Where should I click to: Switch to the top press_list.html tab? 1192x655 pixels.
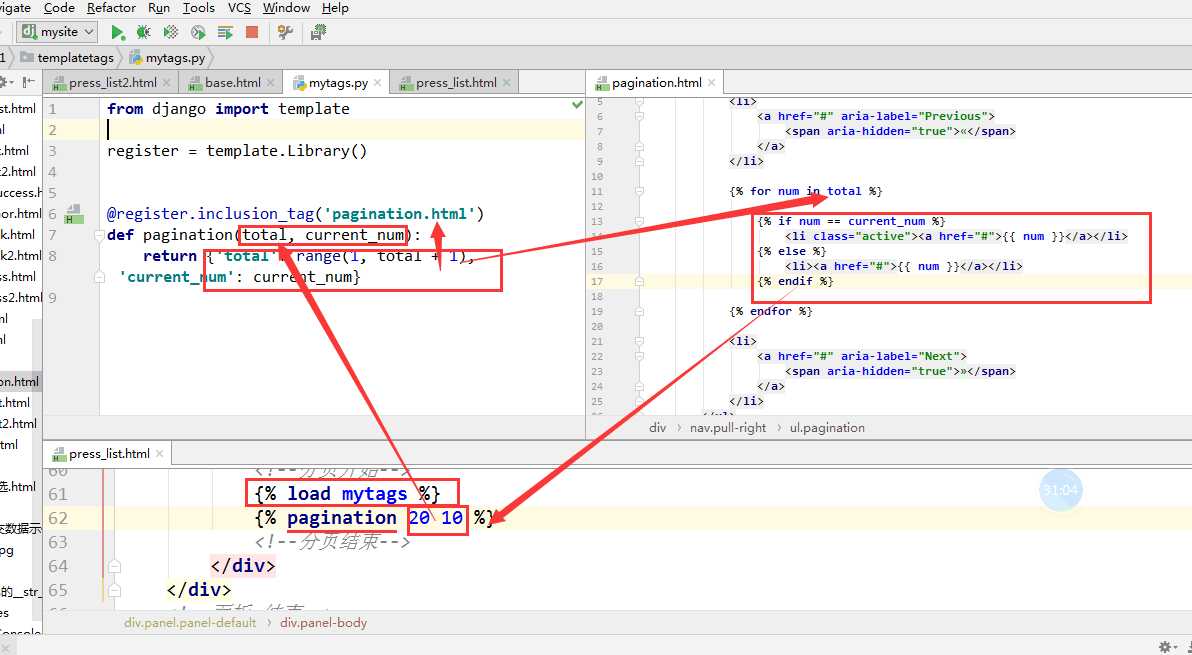tap(456, 82)
